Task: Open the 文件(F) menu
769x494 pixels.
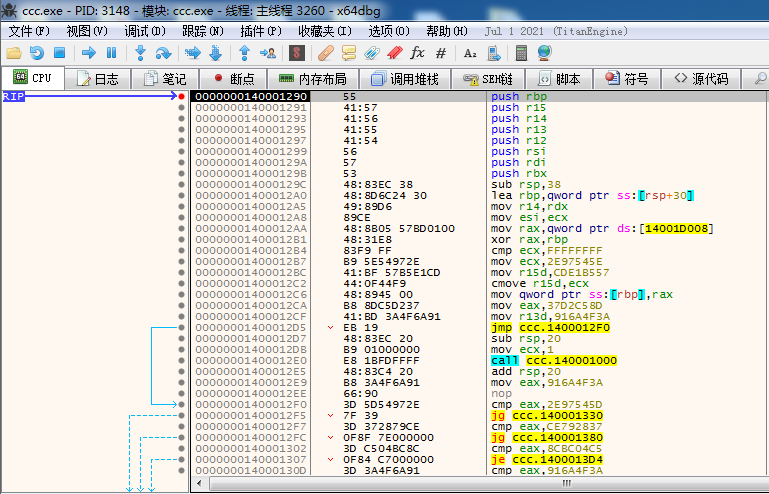Action: point(29,31)
